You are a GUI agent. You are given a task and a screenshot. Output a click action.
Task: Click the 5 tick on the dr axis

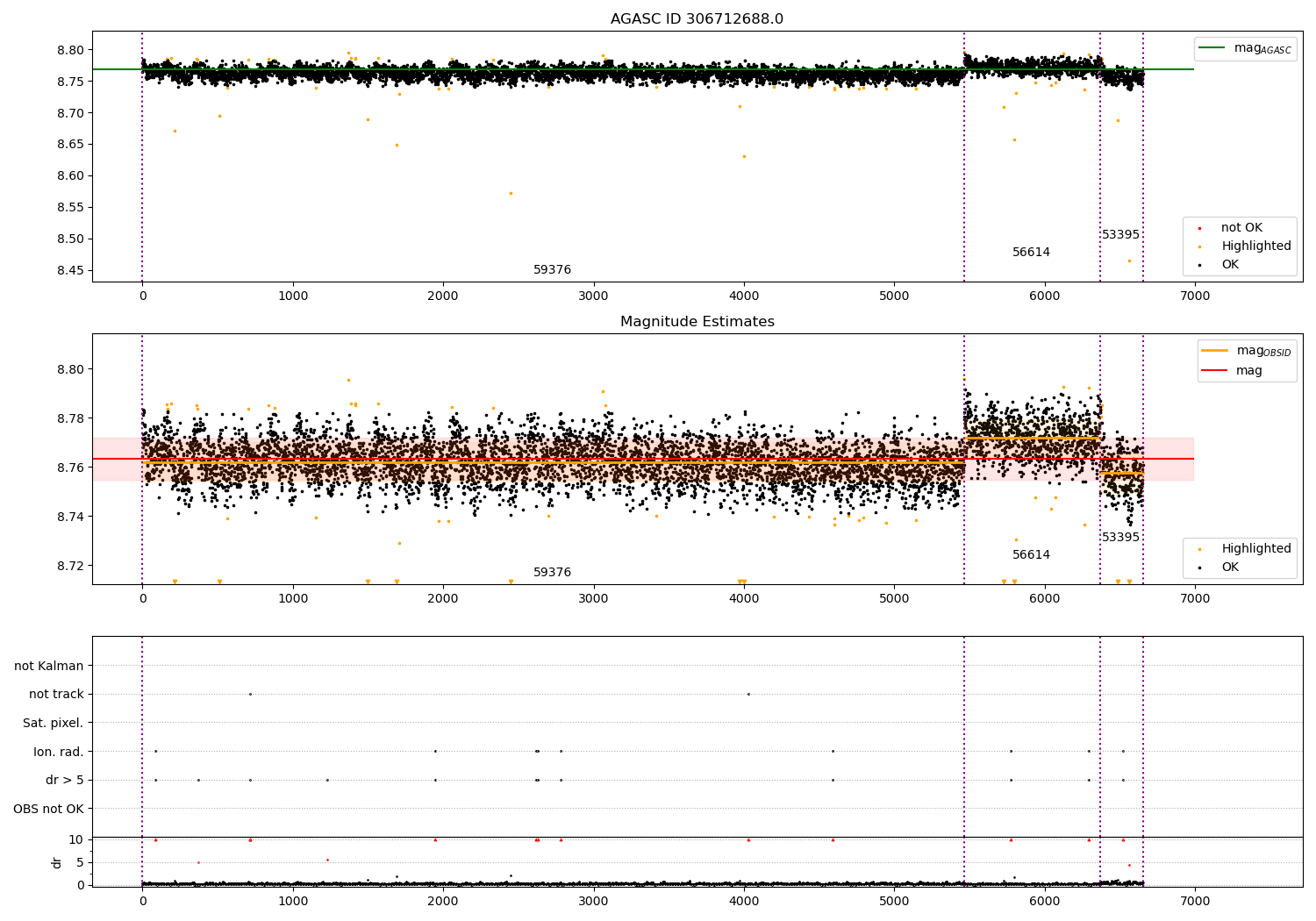point(80,863)
